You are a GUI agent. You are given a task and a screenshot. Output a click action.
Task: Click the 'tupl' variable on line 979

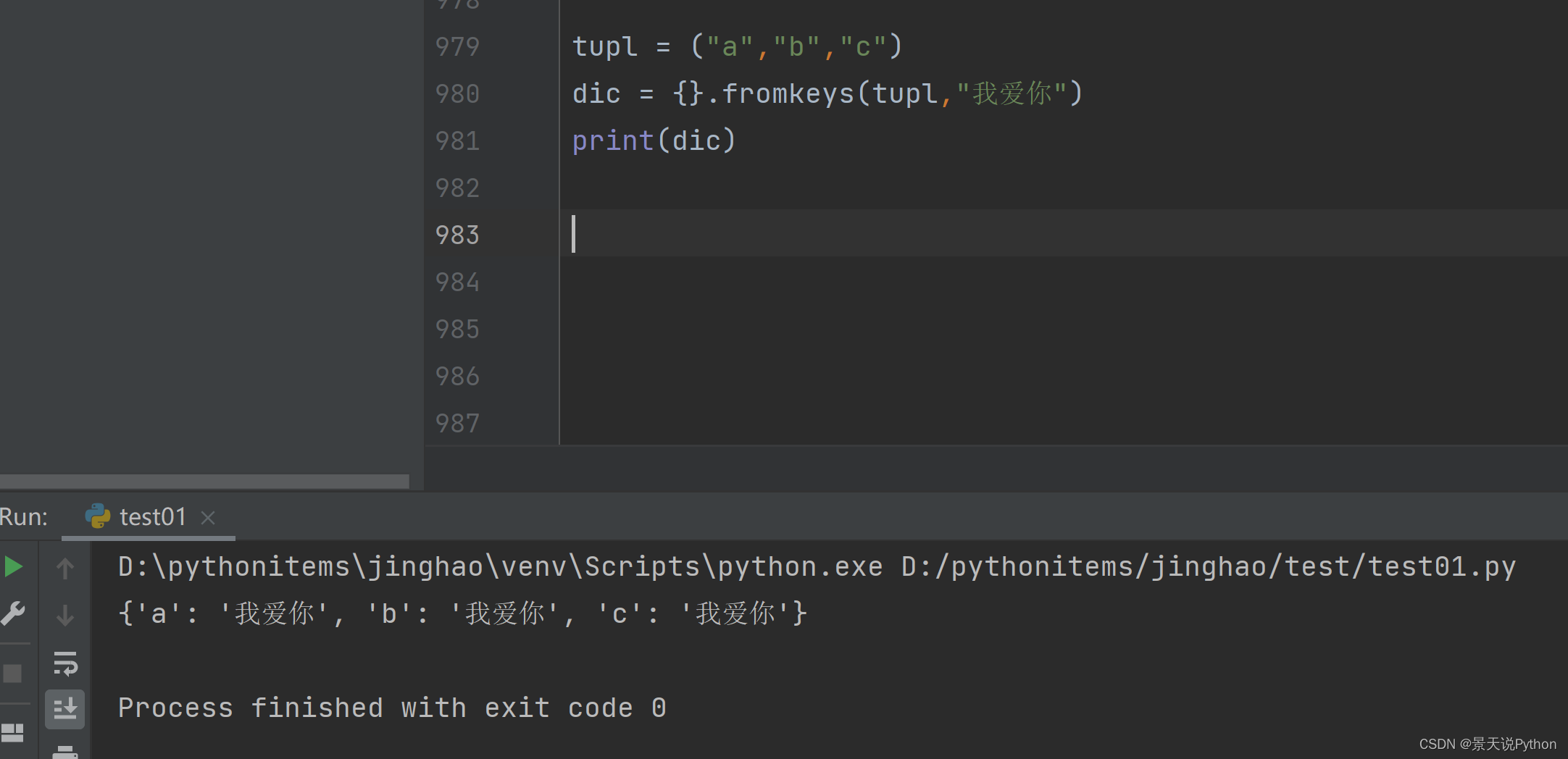605,47
